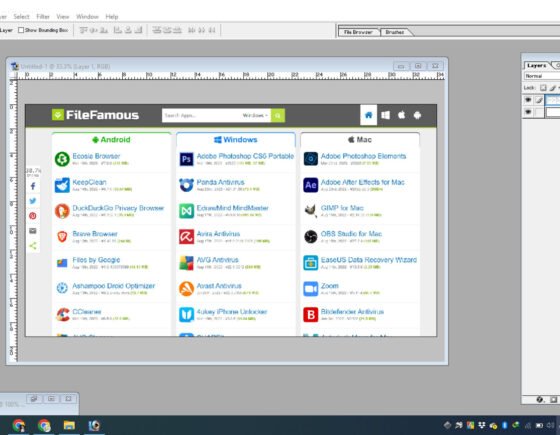Click the home icon in FileFamous header

(369, 115)
